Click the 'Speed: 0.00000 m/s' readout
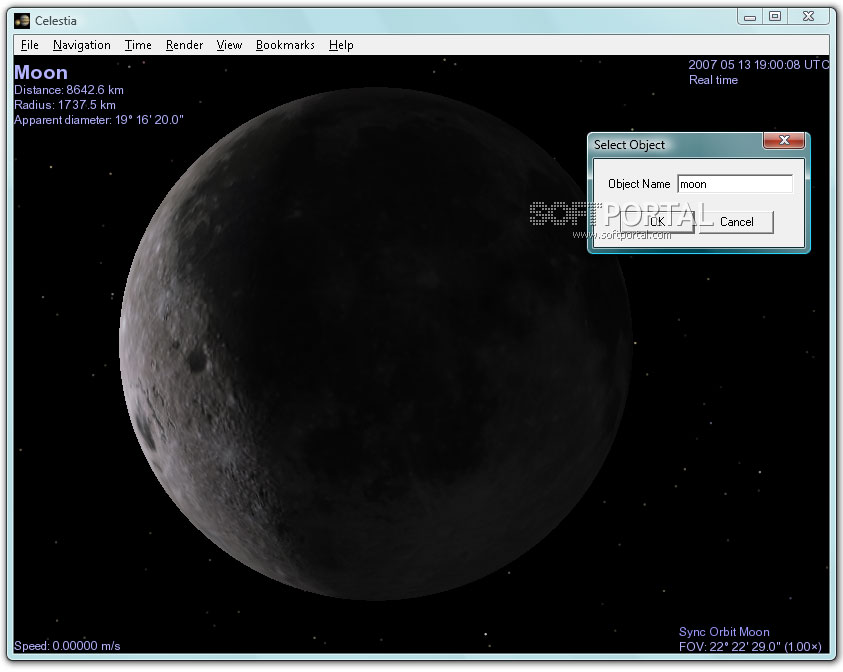843x672 pixels. coord(67,646)
